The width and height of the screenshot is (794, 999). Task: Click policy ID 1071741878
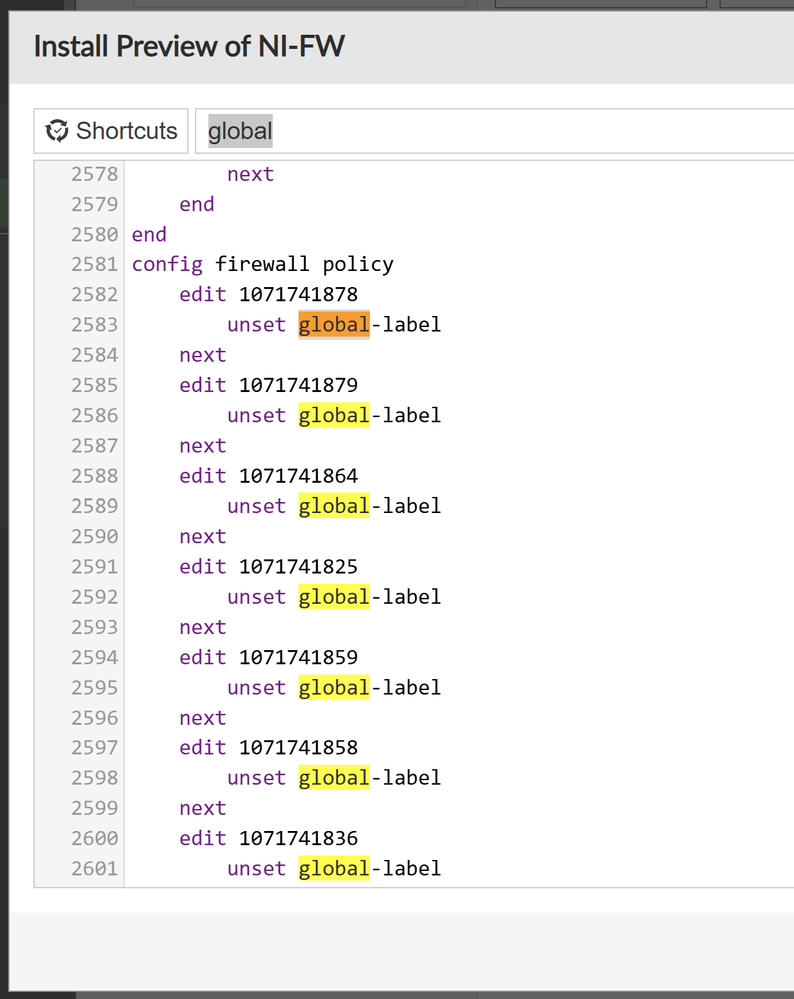(x=298, y=294)
